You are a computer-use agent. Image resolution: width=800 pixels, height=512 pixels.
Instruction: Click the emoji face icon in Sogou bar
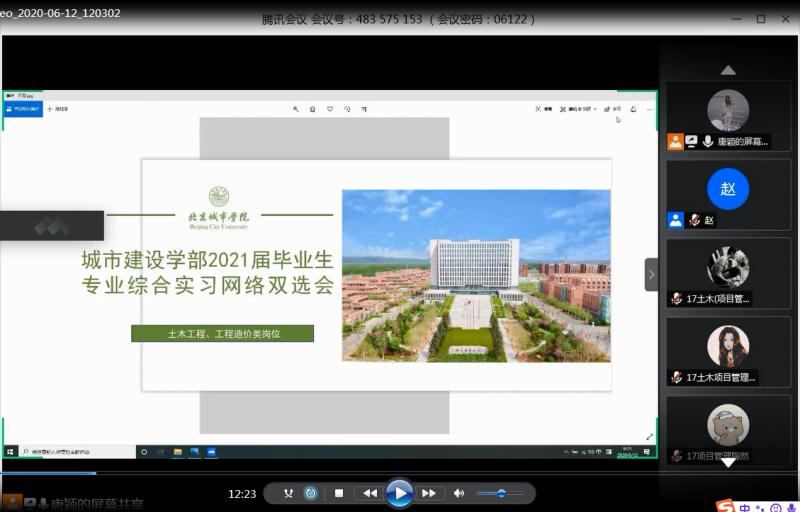(x=776, y=508)
